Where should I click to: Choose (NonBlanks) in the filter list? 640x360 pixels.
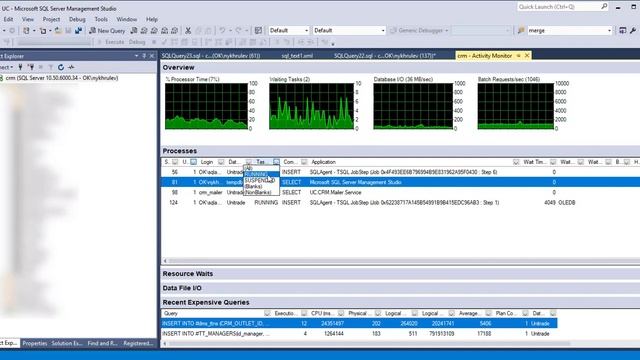261,192
